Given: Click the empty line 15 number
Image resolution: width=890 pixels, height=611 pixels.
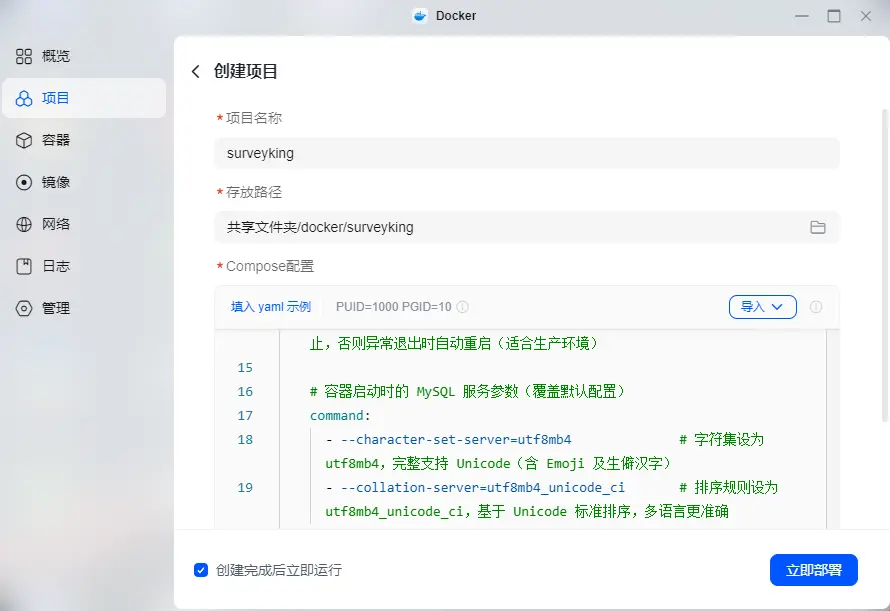Looking at the screenshot, I should (x=245, y=368).
